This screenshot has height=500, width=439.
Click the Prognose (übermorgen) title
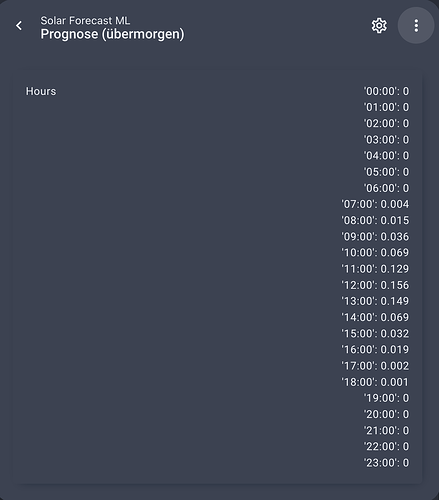tap(112, 34)
